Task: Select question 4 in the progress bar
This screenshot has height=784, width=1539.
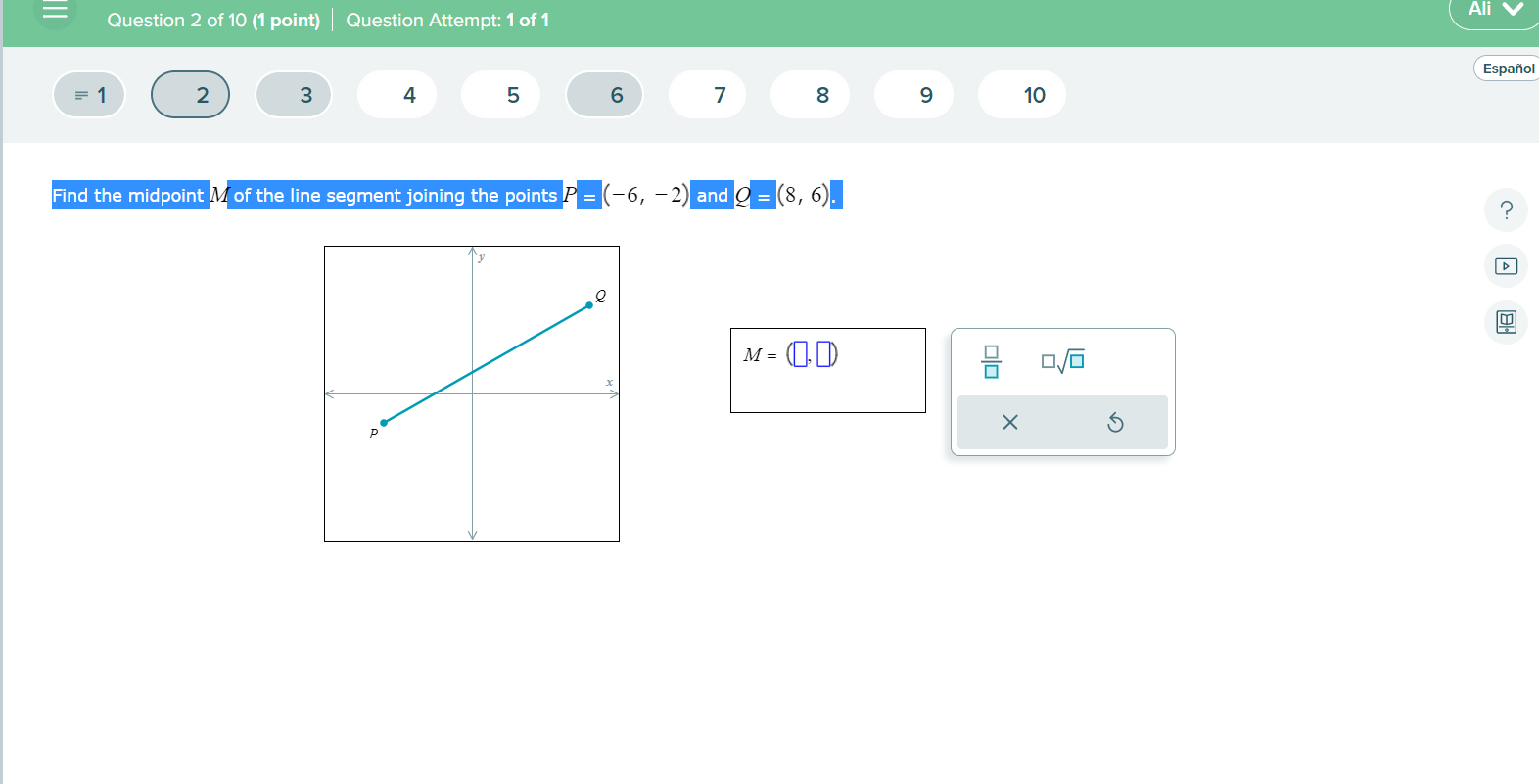Action: coord(396,94)
